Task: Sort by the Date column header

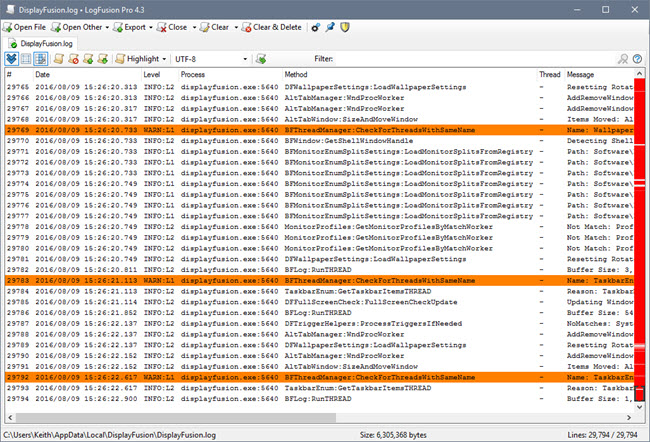Action: tap(87, 75)
